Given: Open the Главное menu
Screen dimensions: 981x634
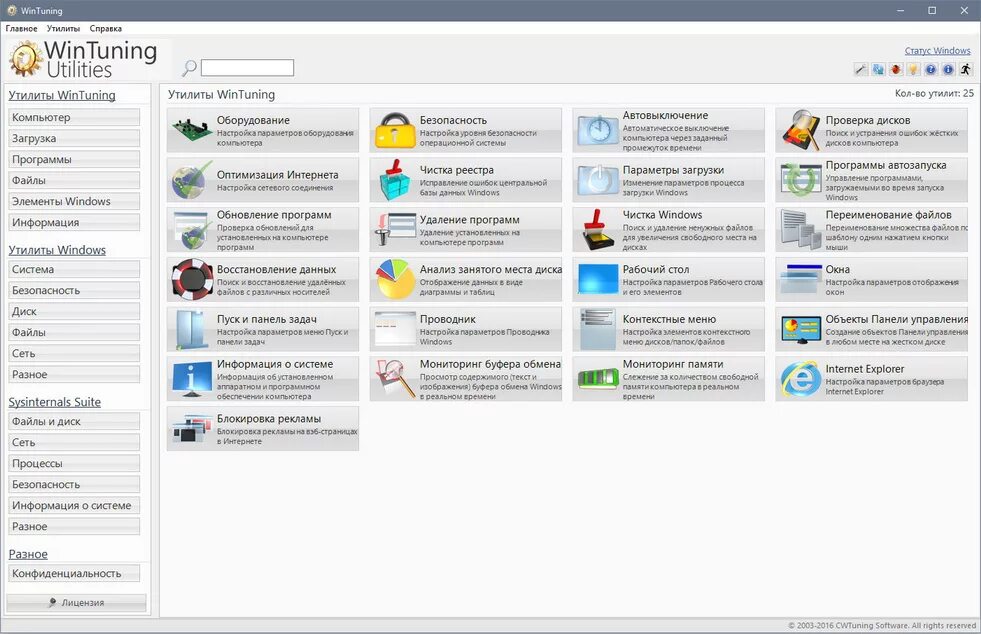Looking at the screenshot, I should (21, 28).
